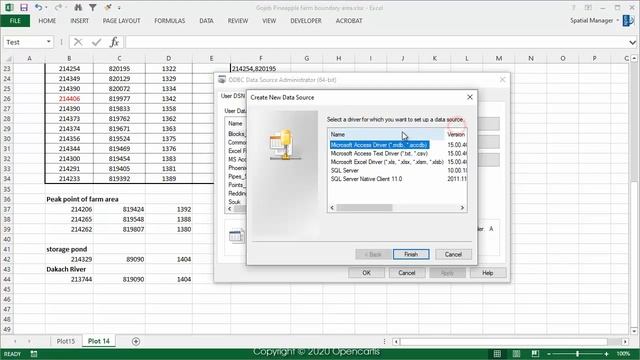
Task: Click the Version column header
Action: [456, 134]
